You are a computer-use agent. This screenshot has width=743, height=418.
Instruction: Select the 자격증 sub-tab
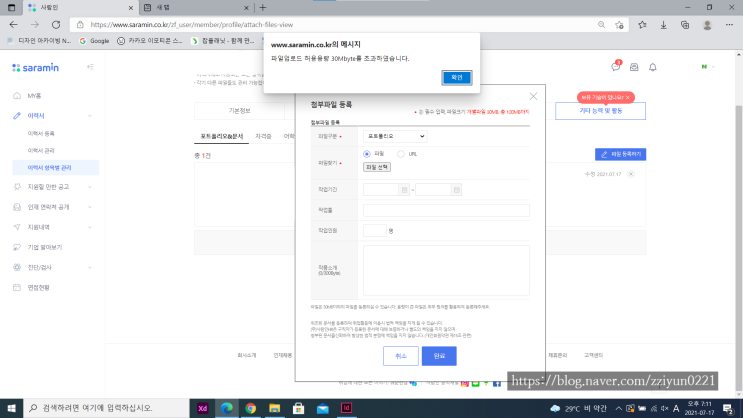pyautogui.click(x=263, y=136)
